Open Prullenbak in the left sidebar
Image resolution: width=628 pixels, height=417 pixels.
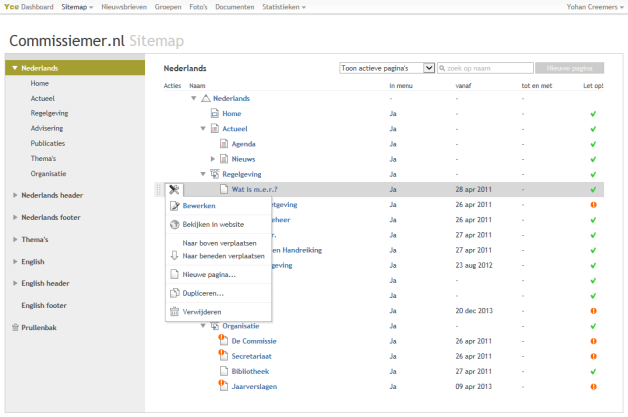click(39, 327)
